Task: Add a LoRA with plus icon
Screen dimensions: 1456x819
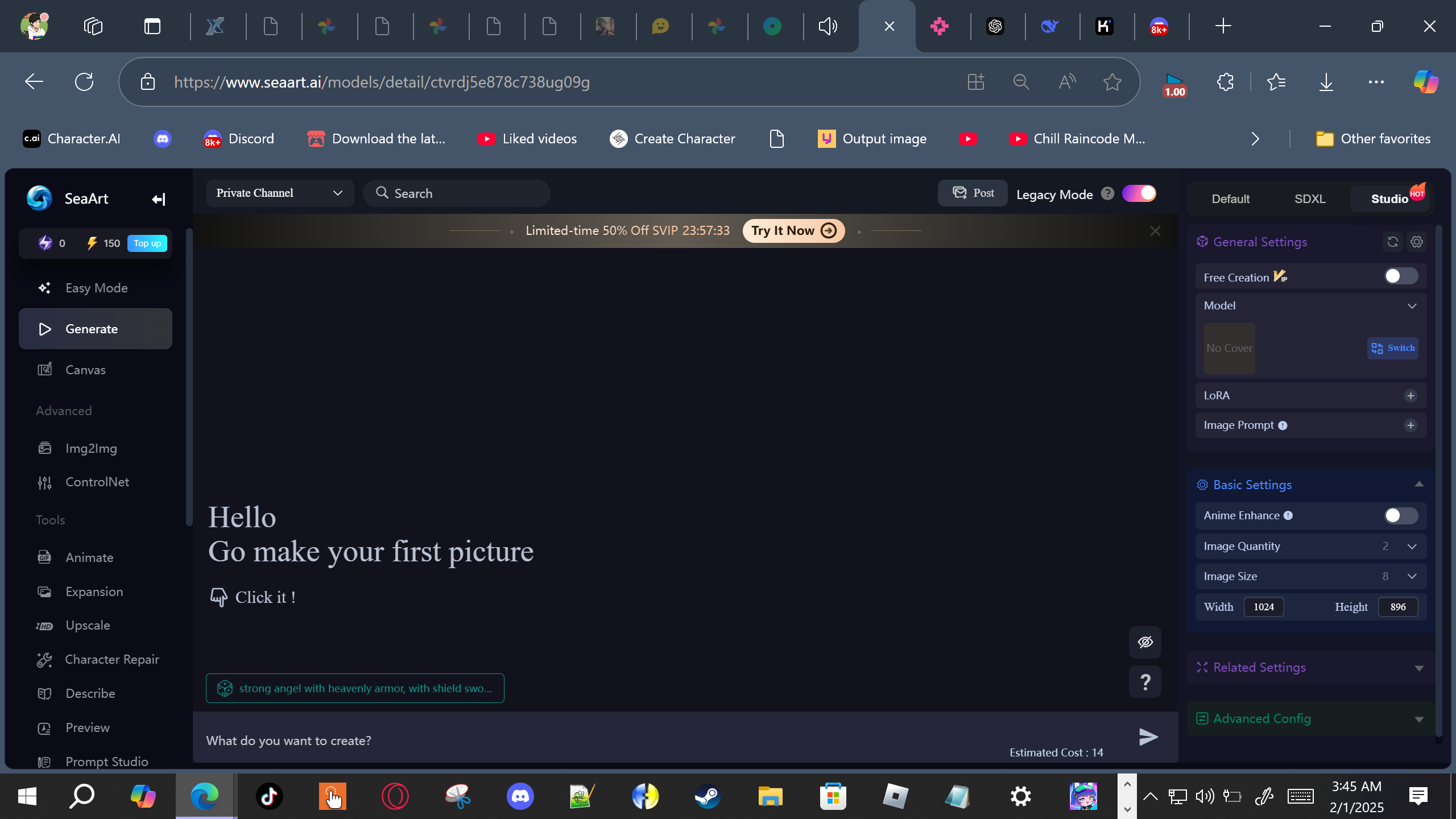Action: click(x=1410, y=396)
